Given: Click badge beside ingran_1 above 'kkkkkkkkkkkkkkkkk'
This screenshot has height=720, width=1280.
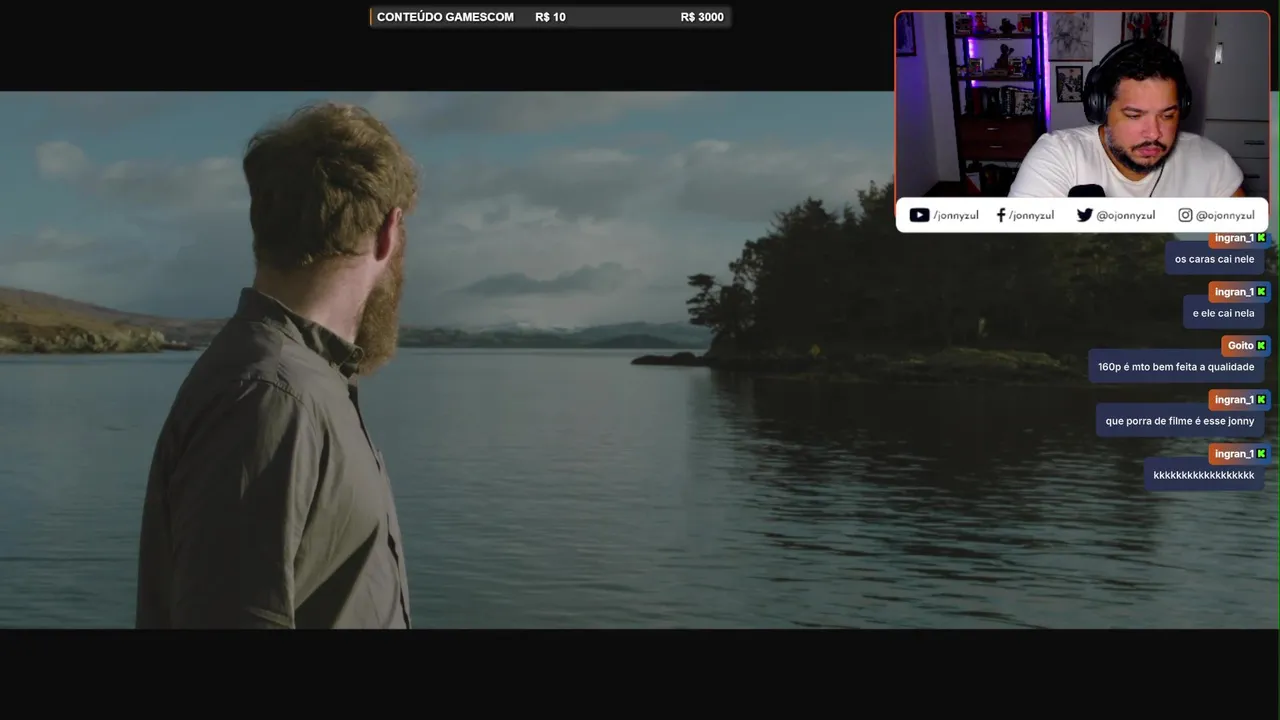Looking at the screenshot, I should [x=1261, y=454].
